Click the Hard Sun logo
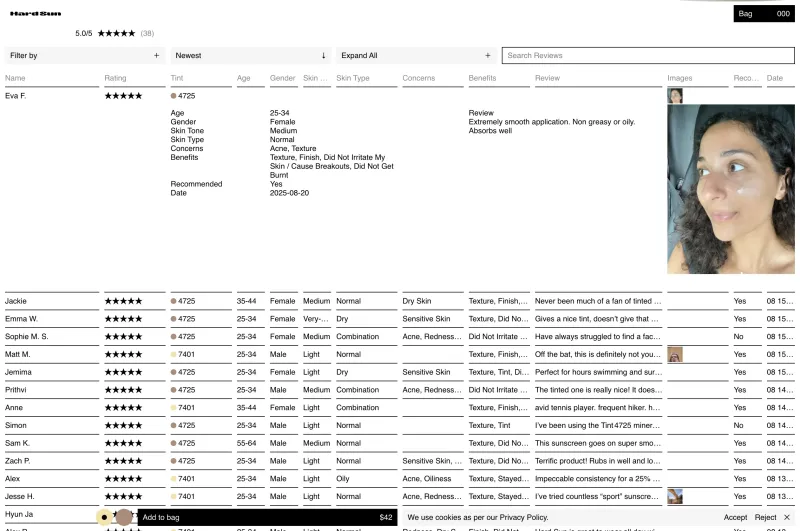Screen dimensions: 800x531 (x=36, y=14)
